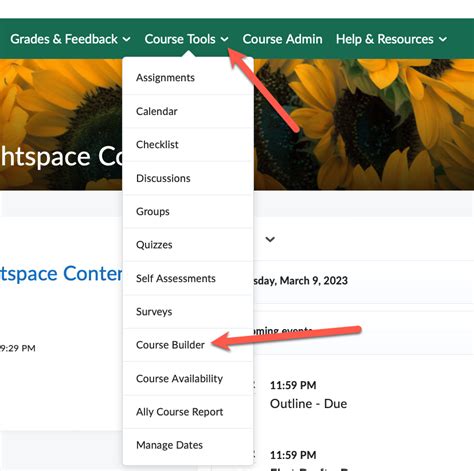Open the blue Brightspace Content link

point(61,273)
